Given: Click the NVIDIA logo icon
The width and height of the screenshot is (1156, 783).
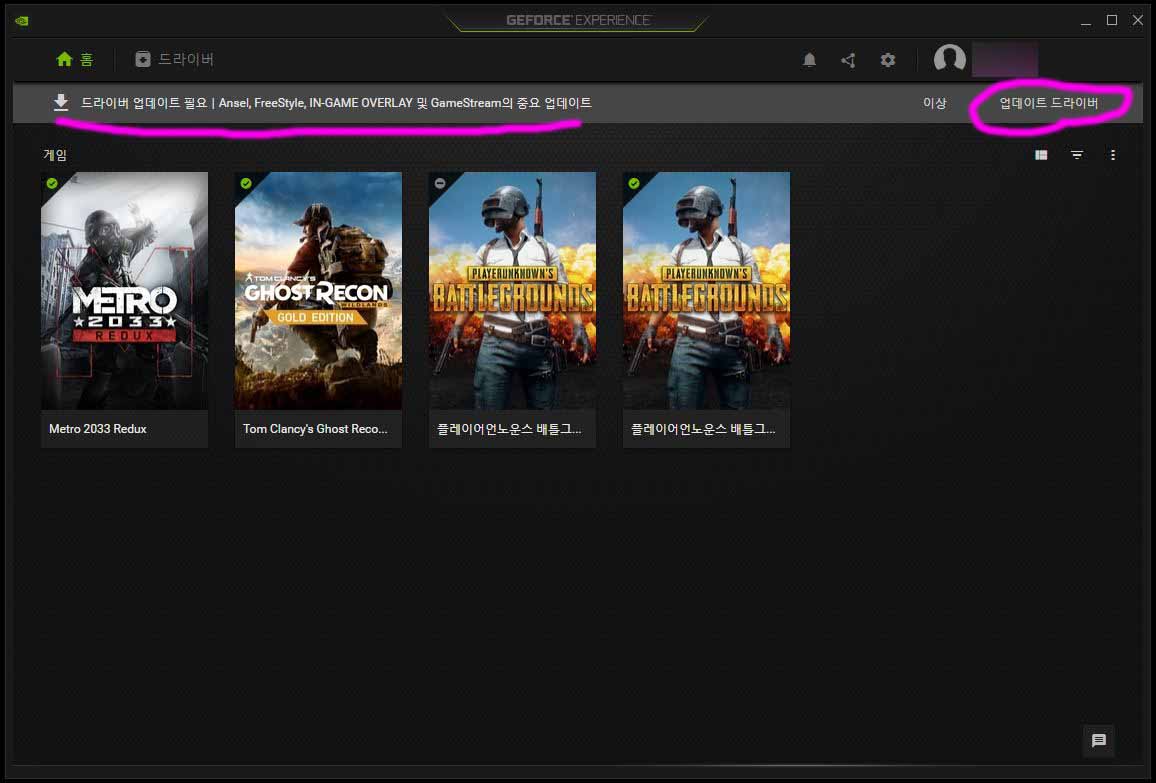Looking at the screenshot, I should point(22,21).
